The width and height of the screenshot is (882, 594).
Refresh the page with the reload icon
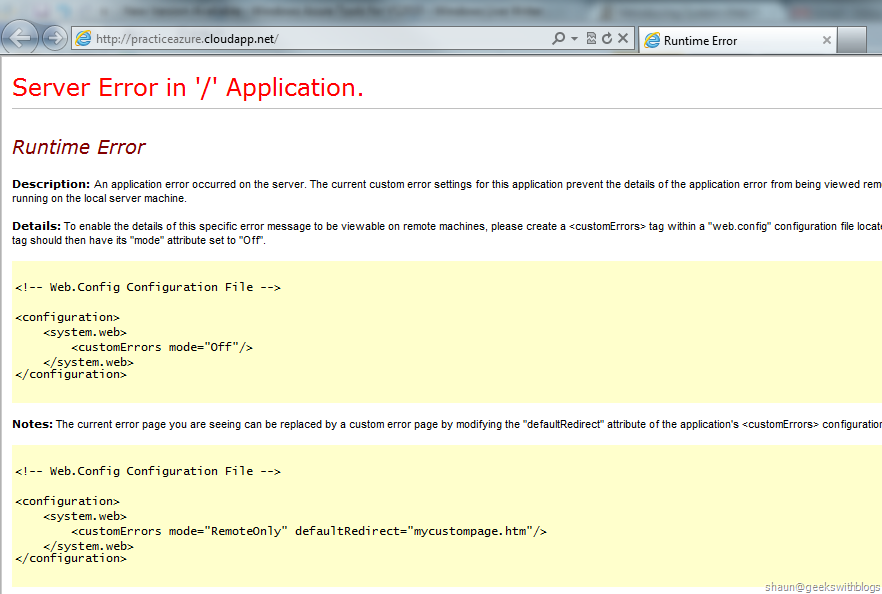coord(606,39)
